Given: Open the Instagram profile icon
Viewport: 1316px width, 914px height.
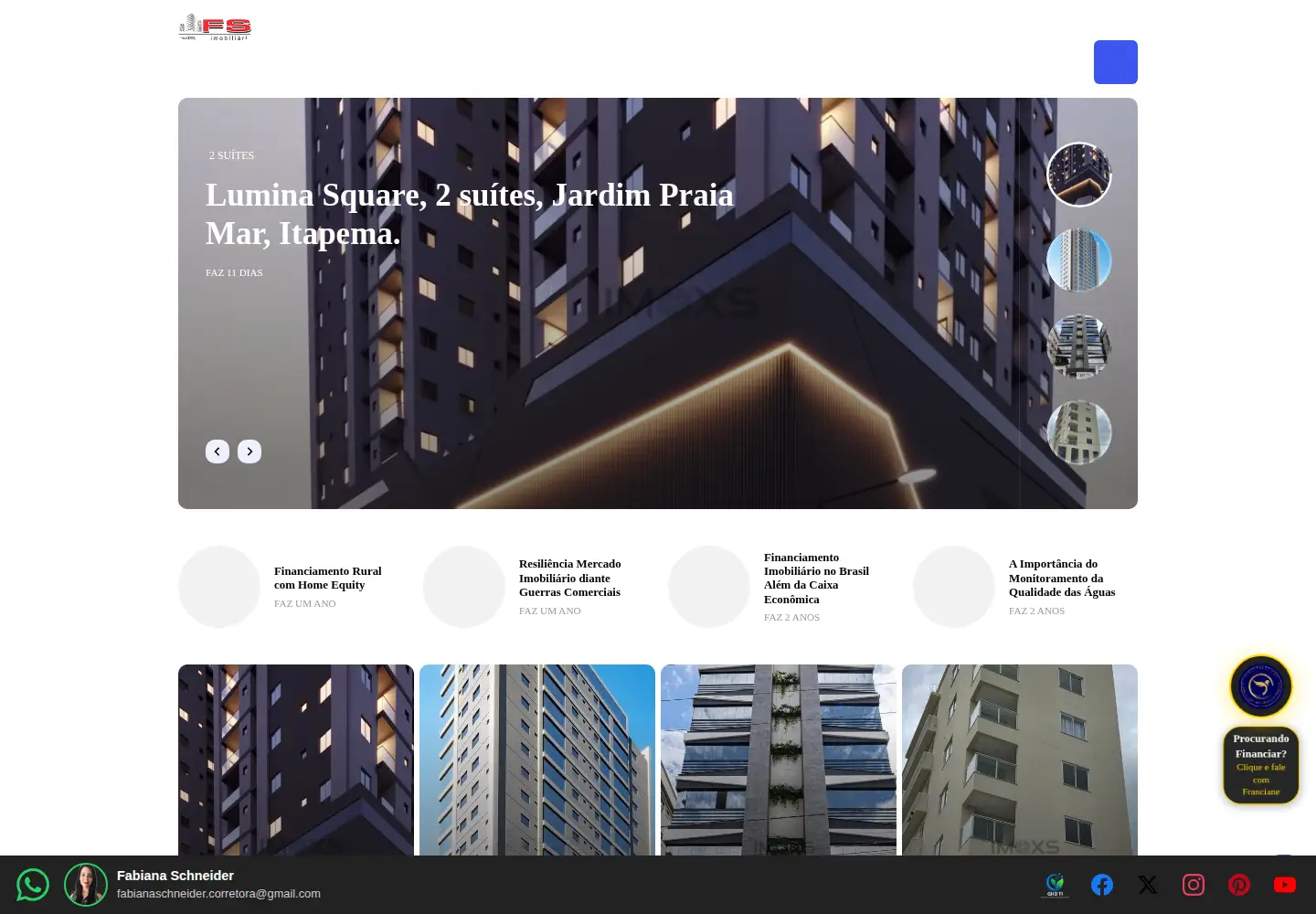Looking at the screenshot, I should coord(1194,885).
